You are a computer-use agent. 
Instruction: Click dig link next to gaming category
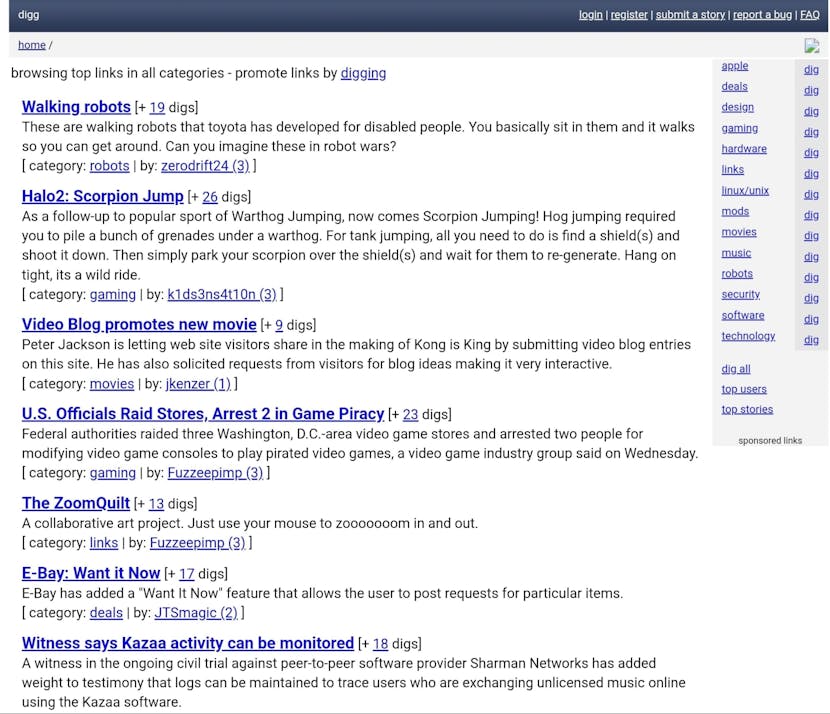811,132
